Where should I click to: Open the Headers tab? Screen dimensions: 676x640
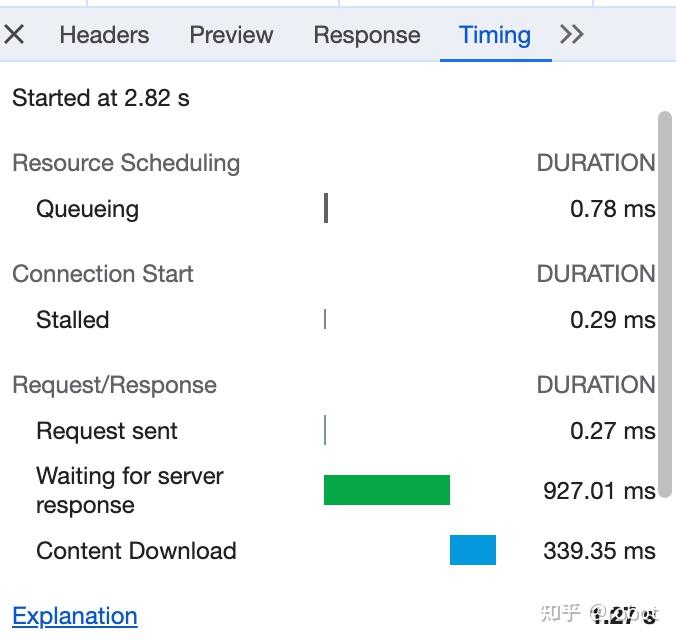pos(104,35)
